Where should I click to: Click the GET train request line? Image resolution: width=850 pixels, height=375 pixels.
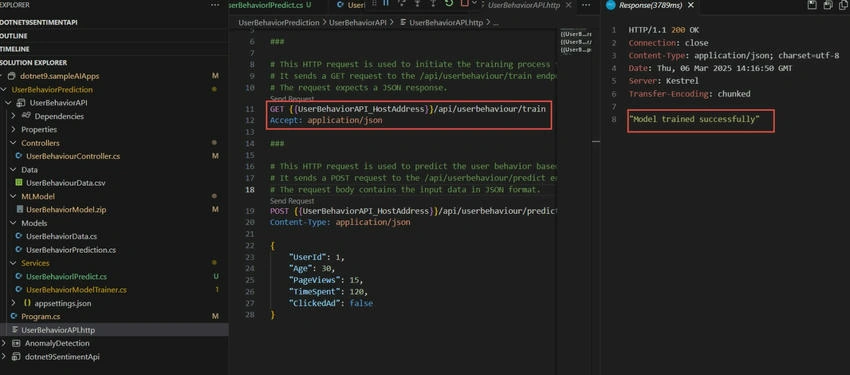point(408,109)
